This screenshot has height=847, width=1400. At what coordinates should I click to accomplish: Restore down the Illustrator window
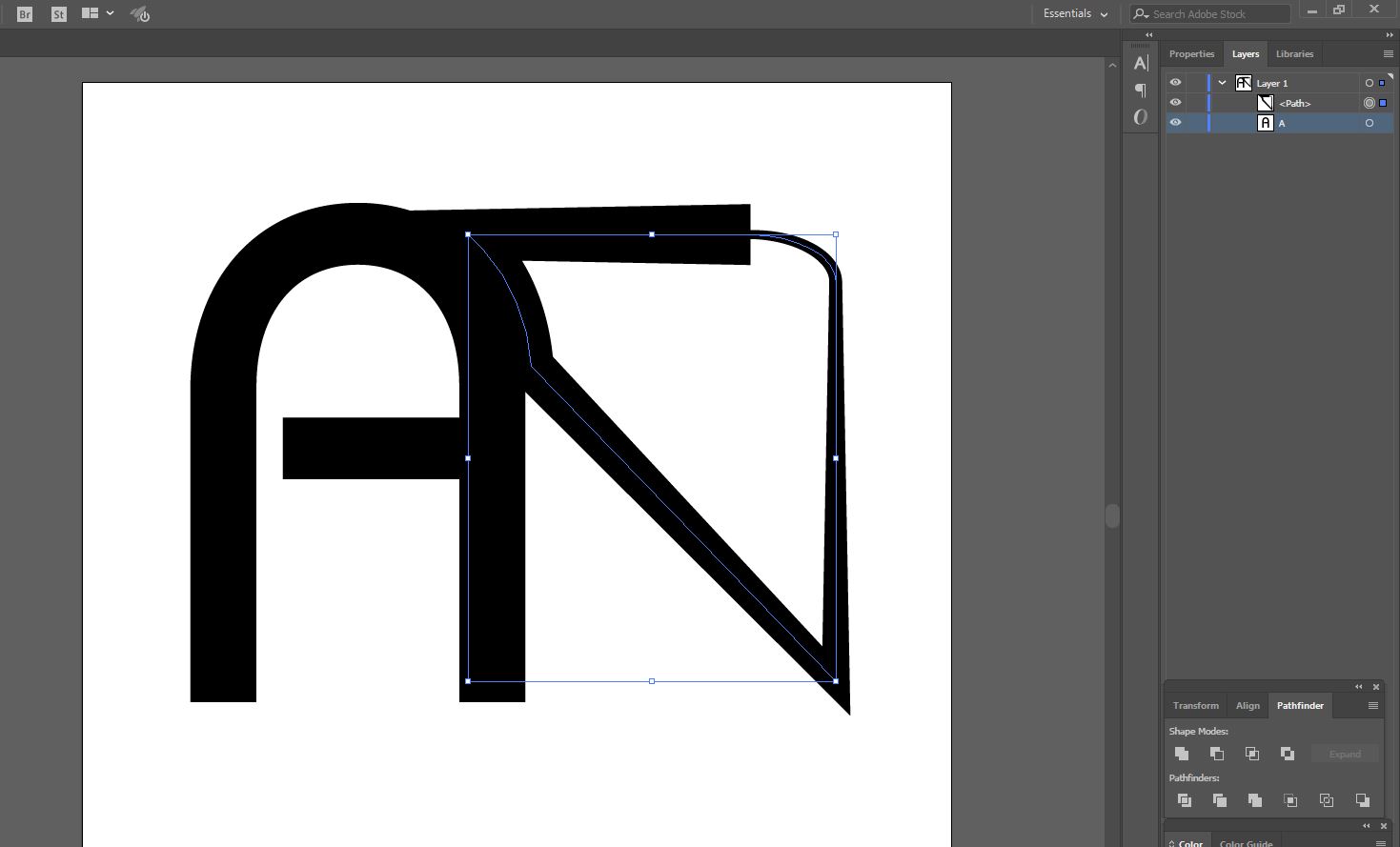tap(1339, 10)
